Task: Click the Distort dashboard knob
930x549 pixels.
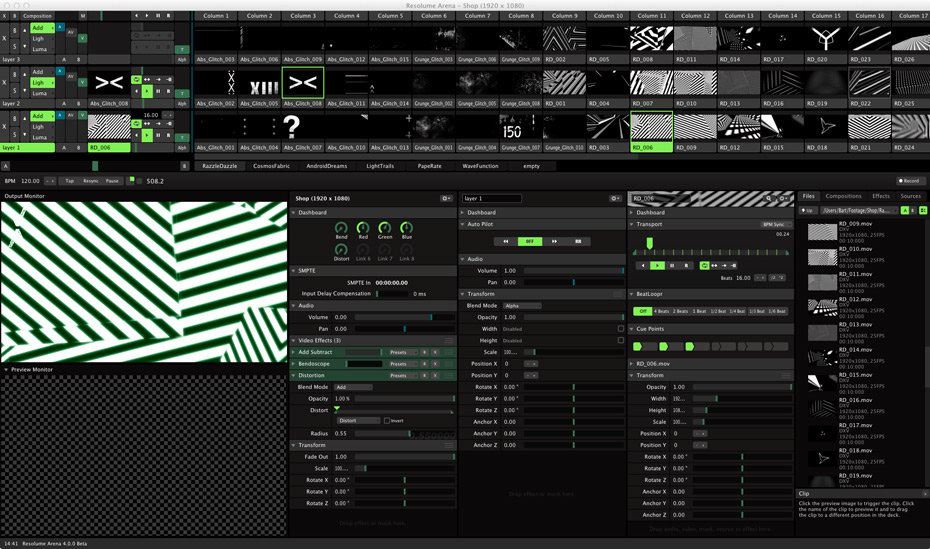Action: tap(342, 250)
